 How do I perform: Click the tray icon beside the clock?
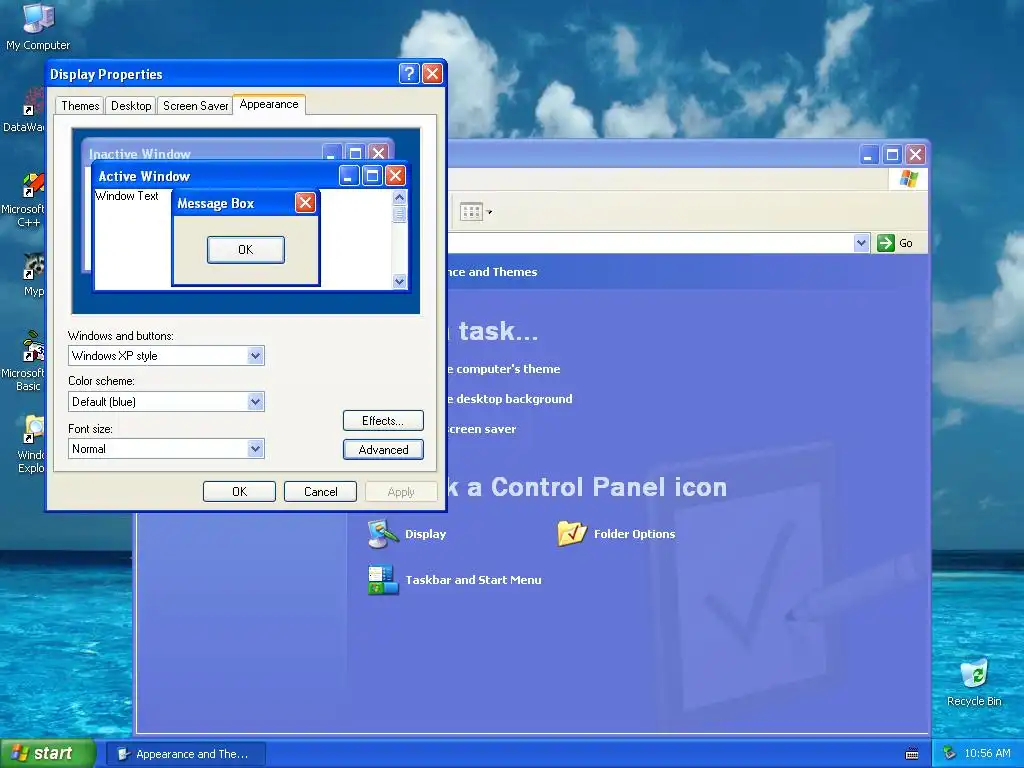[x=950, y=753]
